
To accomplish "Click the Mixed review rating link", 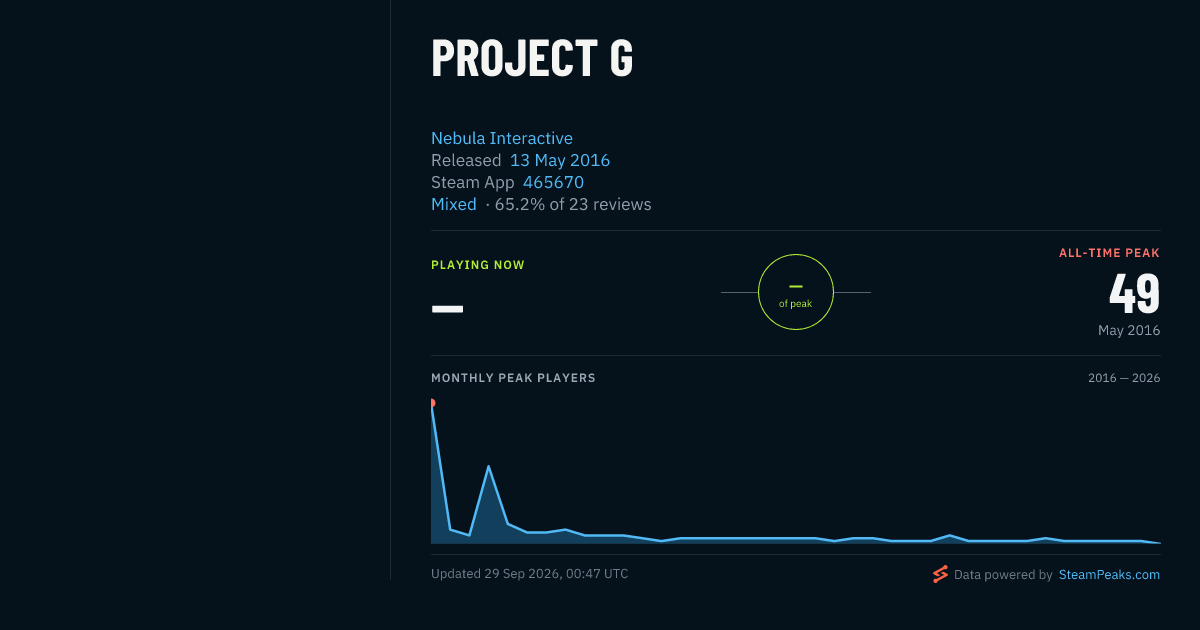I will (454, 204).
